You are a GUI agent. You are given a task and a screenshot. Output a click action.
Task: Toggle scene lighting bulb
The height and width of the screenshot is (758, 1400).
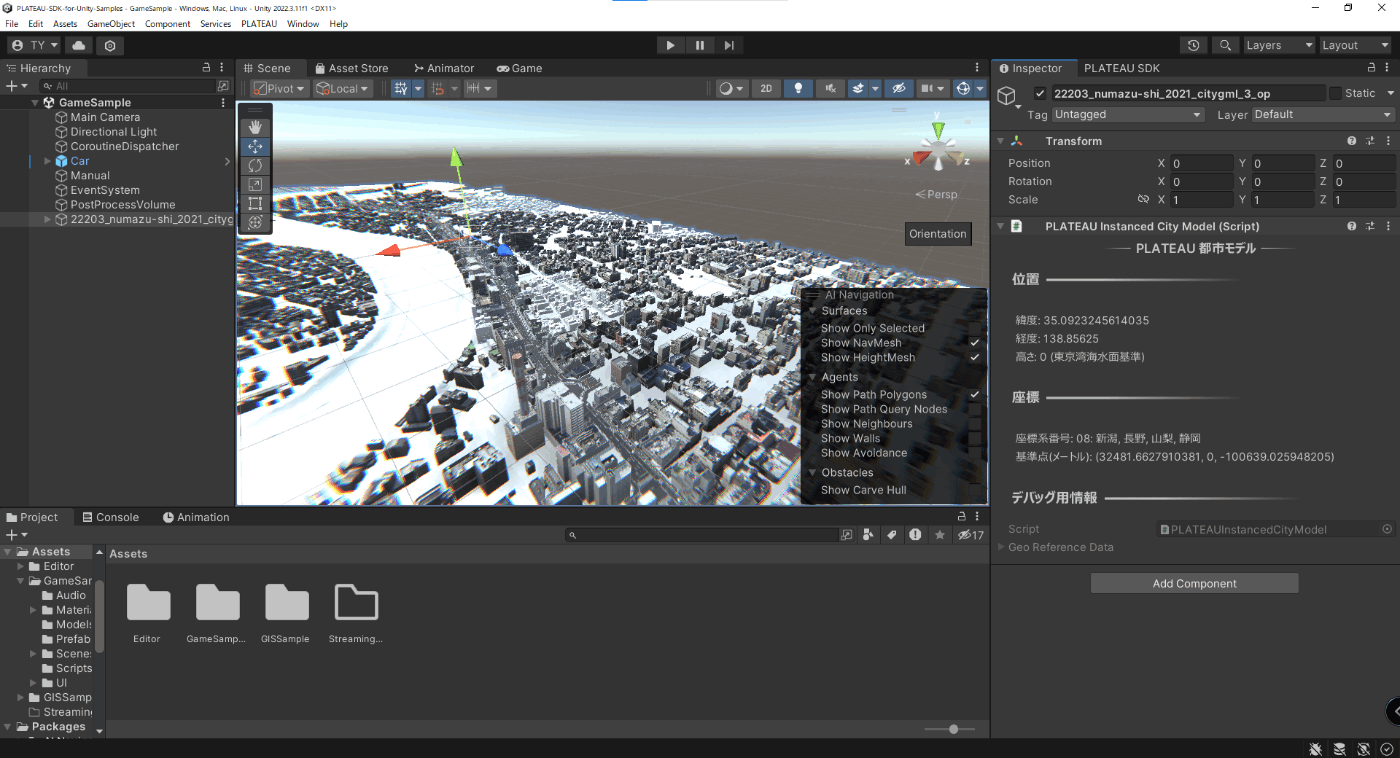[798, 88]
